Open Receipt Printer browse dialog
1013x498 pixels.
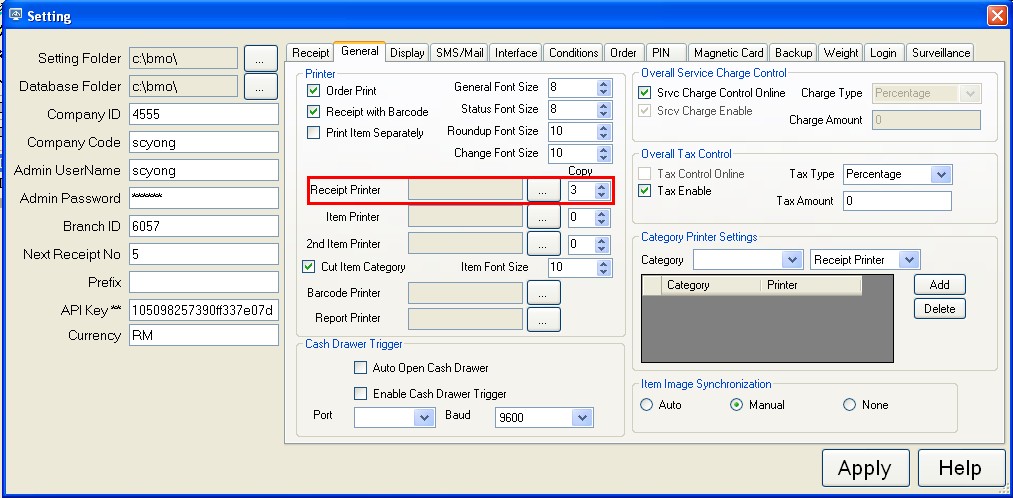coord(543,191)
